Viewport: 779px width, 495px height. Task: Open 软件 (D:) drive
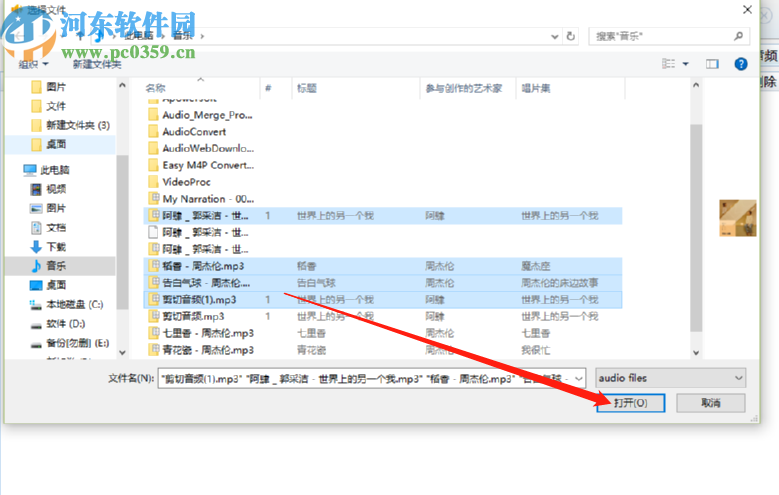click(x=58, y=324)
